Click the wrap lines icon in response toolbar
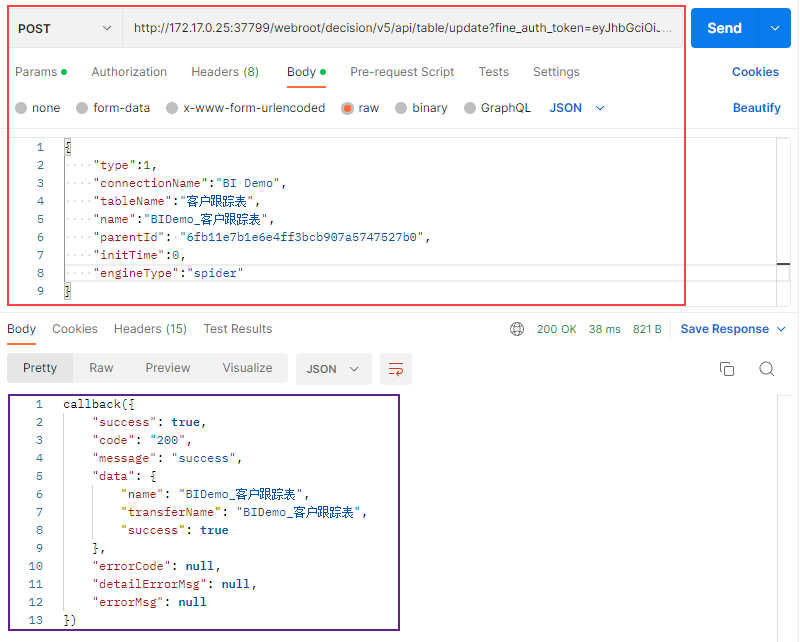 (396, 369)
